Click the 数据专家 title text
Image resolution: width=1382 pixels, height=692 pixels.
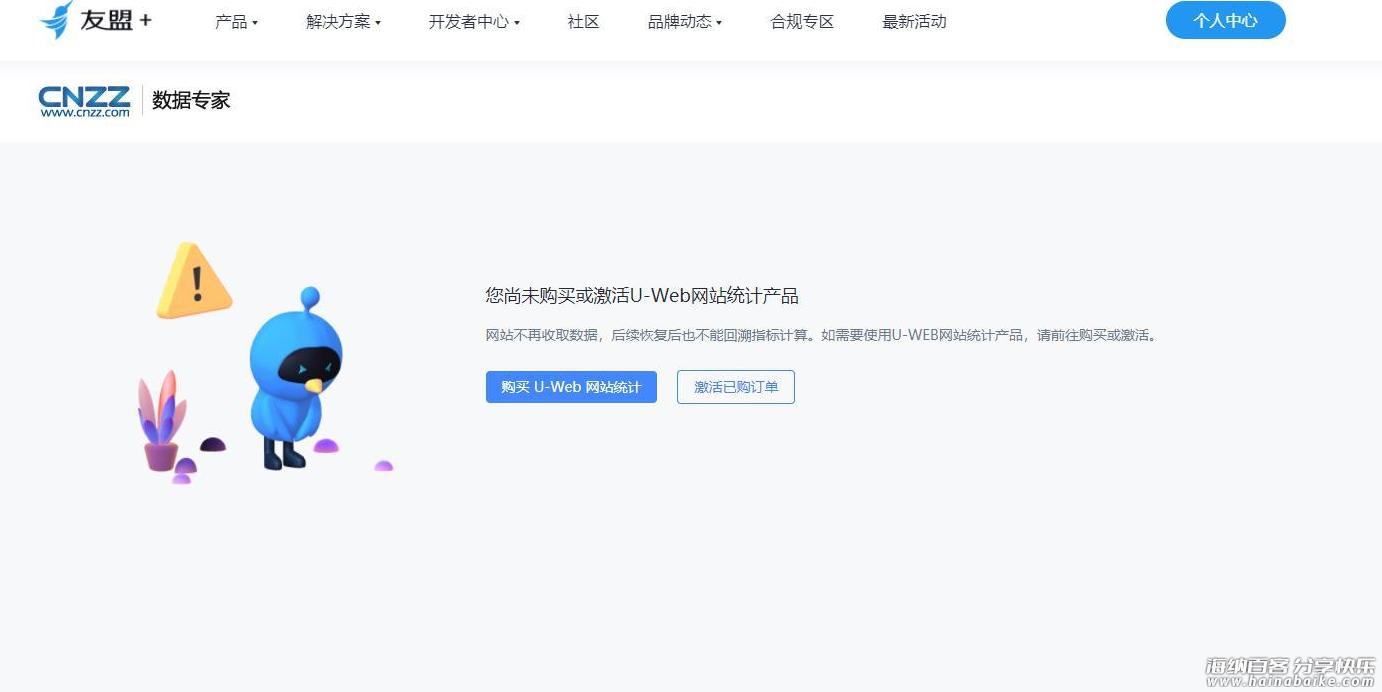pyautogui.click(x=191, y=100)
